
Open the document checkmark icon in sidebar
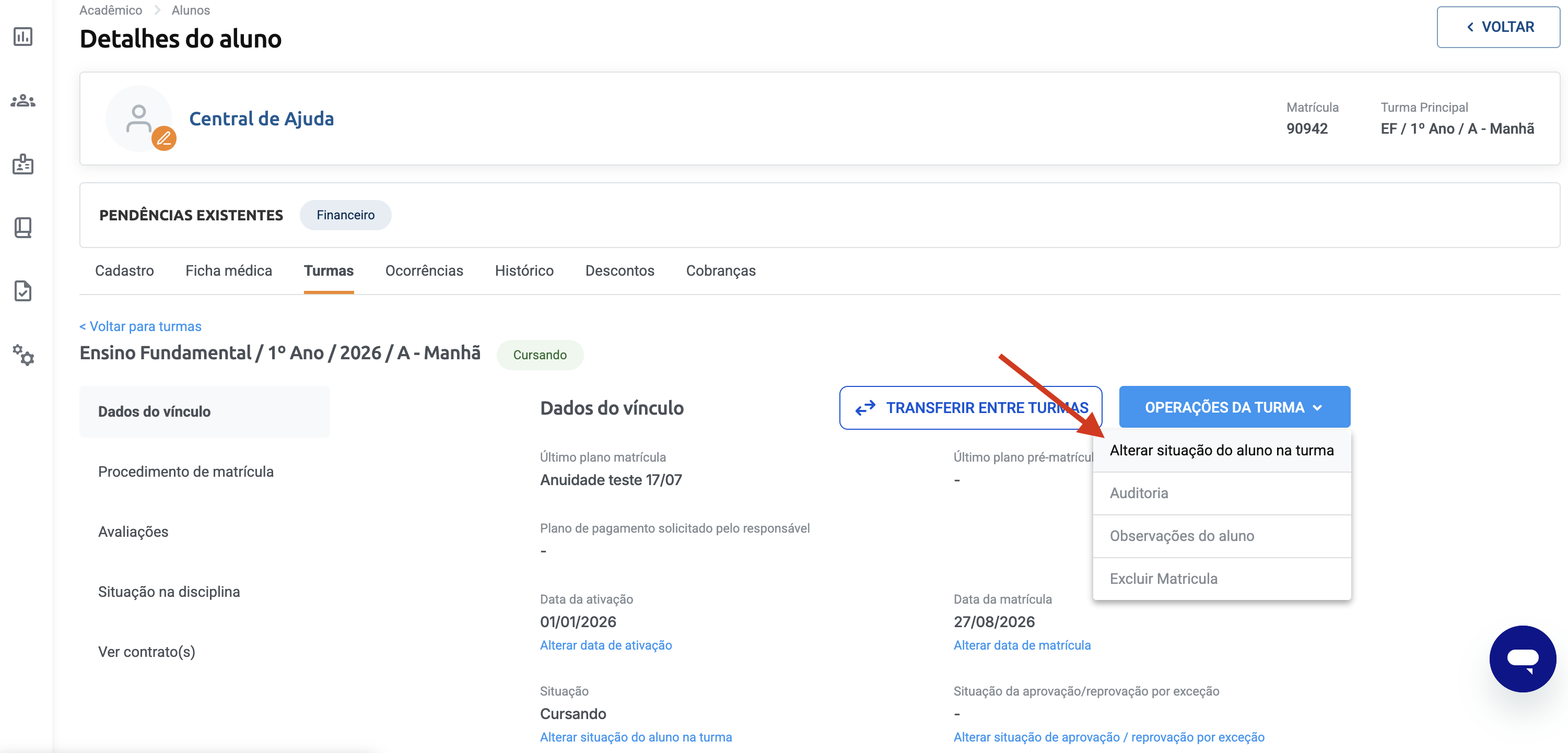click(23, 291)
